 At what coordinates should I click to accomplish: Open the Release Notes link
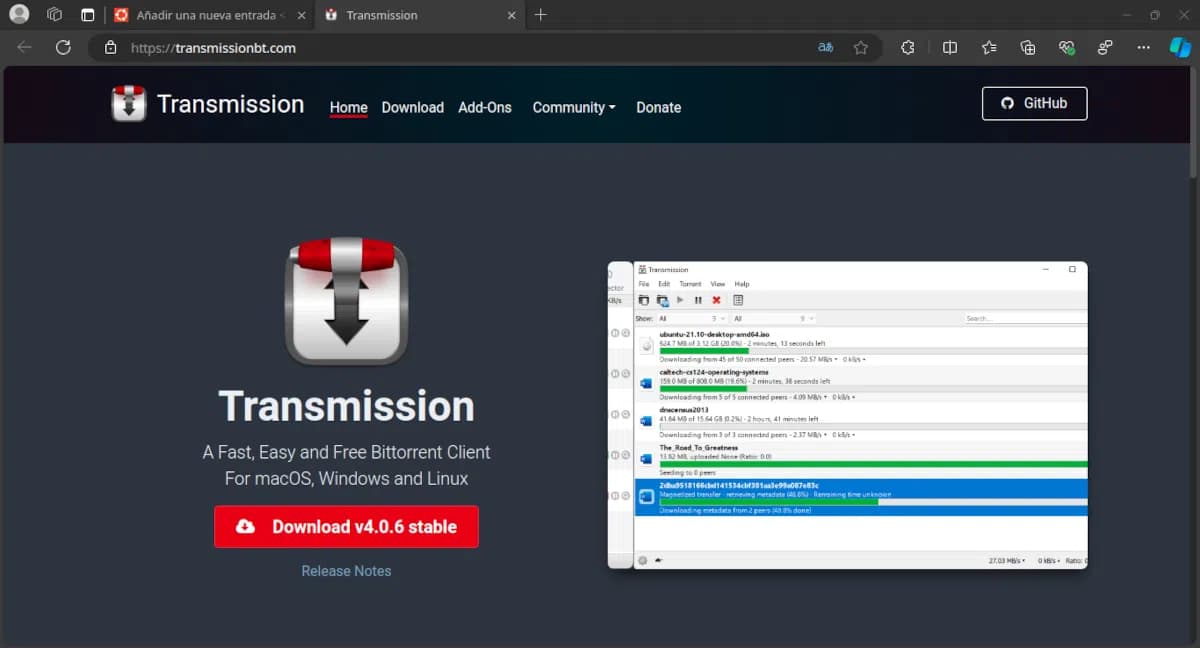[x=346, y=571]
